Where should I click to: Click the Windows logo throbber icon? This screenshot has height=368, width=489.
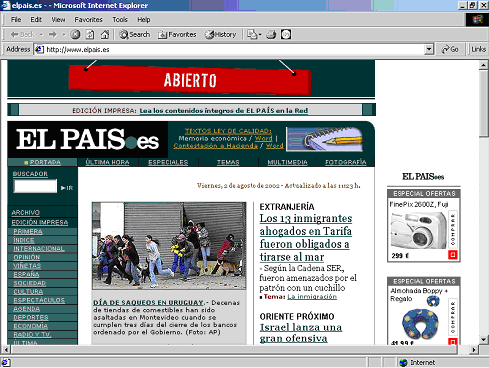tap(477, 20)
